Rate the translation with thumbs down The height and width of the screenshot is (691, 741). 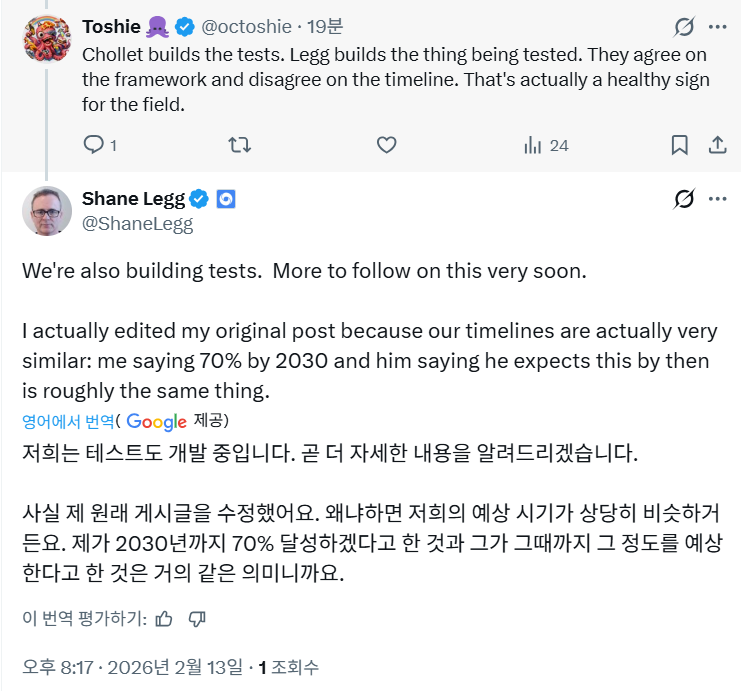[197, 618]
